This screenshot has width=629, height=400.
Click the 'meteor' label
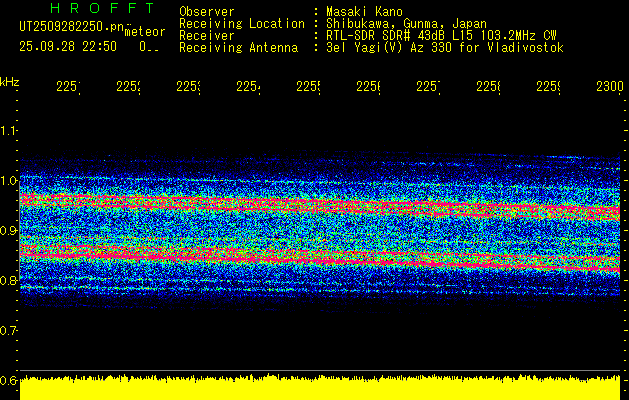[x=145, y=31]
